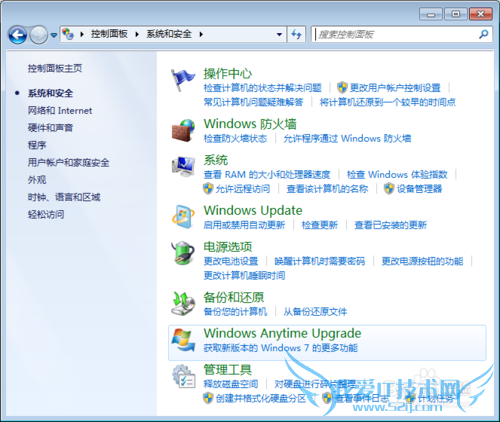Click 更改用户帐户控制设置 link
The height and width of the screenshot is (422, 500).
click(395, 88)
